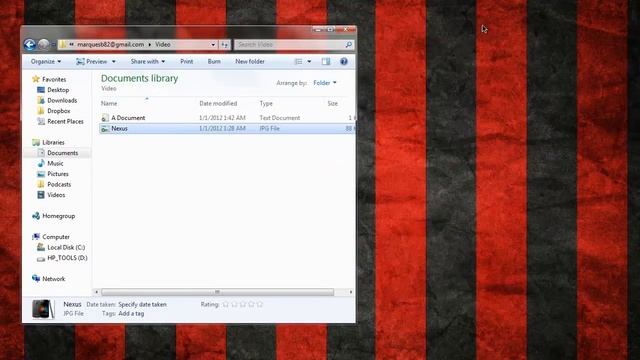
Task: Set rating to the third star
Action: (x=243, y=304)
